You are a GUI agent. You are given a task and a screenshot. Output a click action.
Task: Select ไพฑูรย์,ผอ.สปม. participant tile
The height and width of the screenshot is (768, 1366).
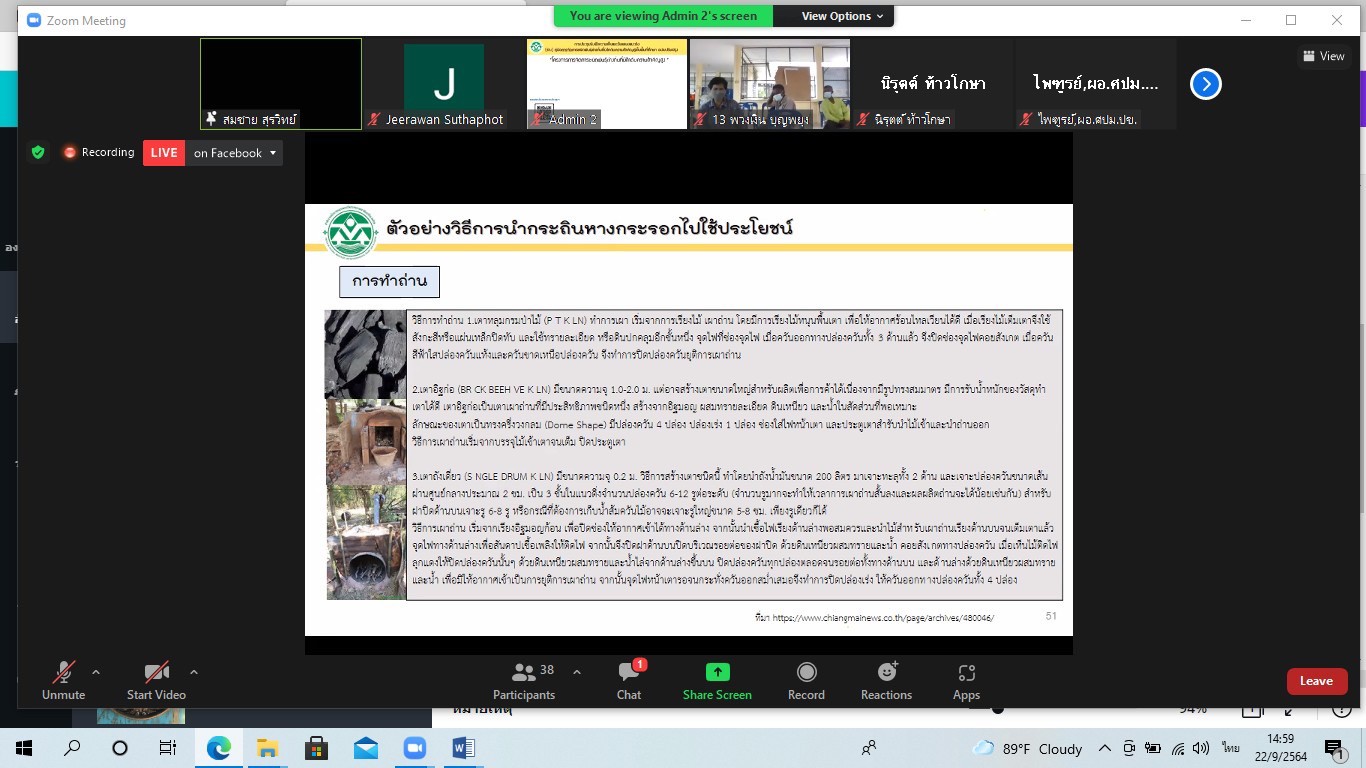coord(1096,84)
